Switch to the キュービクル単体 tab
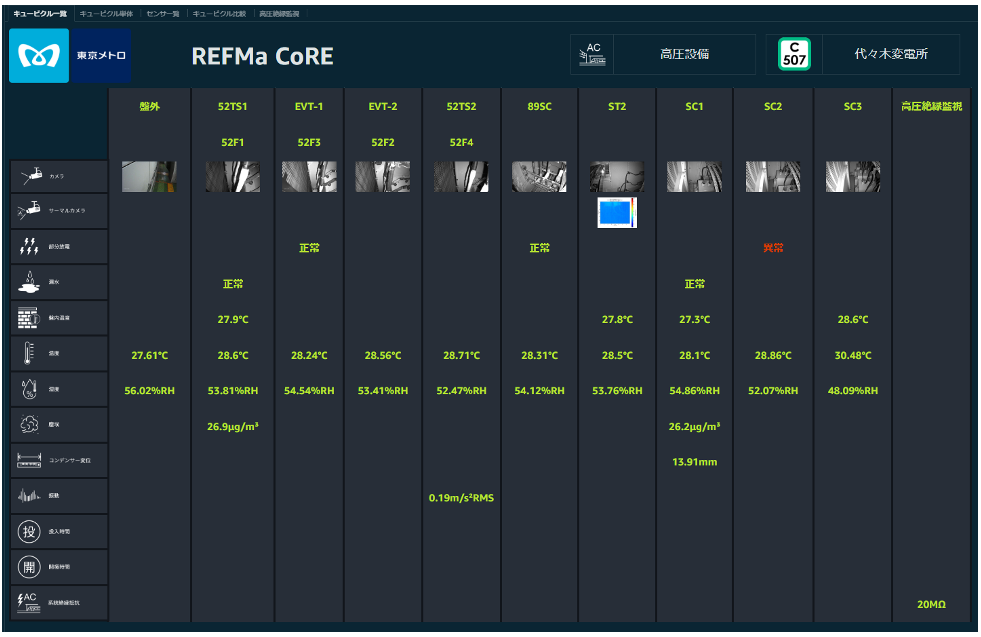The height and width of the screenshot is (637, 981). 106,14
